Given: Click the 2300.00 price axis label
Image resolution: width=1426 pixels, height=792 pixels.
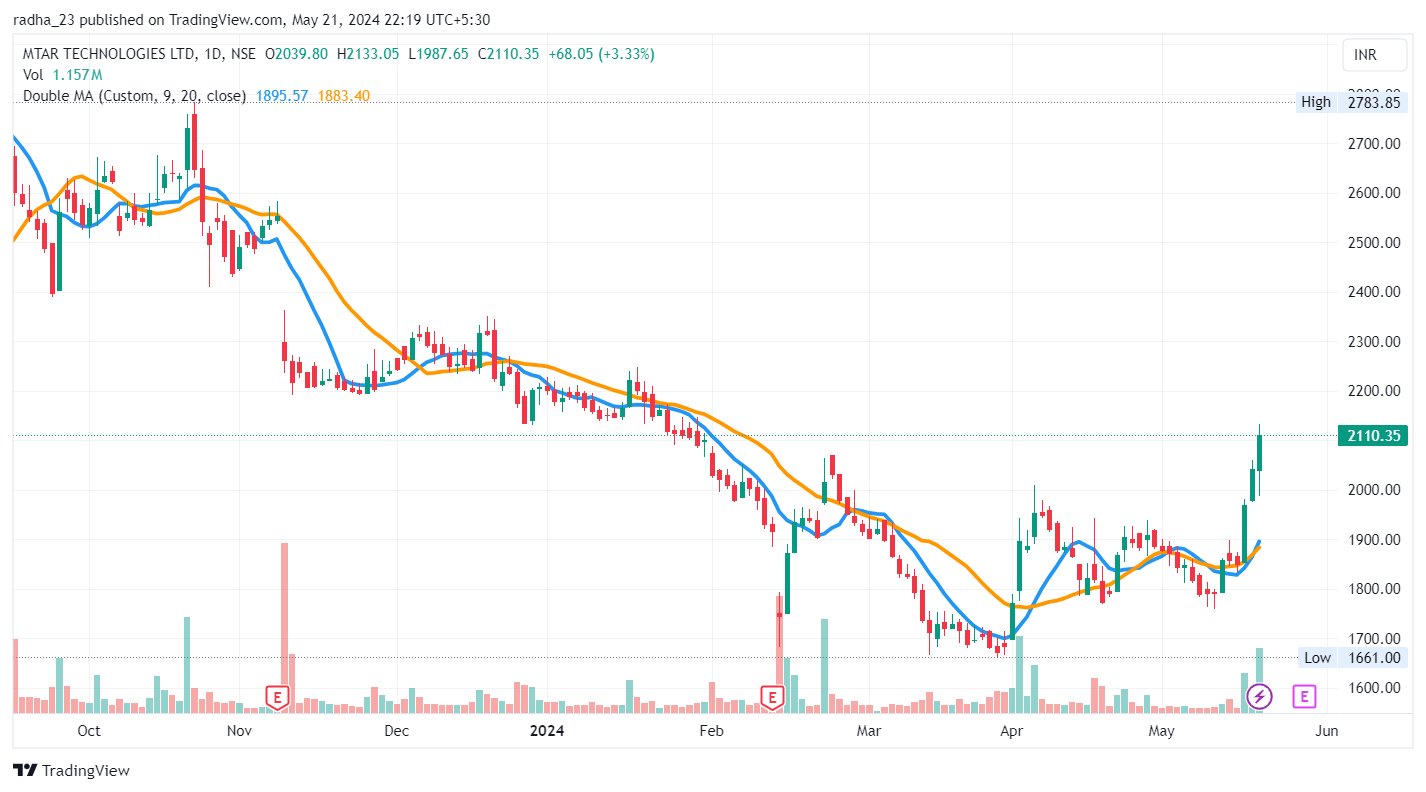Looking at the screenshot, I should pos(1374,342).
